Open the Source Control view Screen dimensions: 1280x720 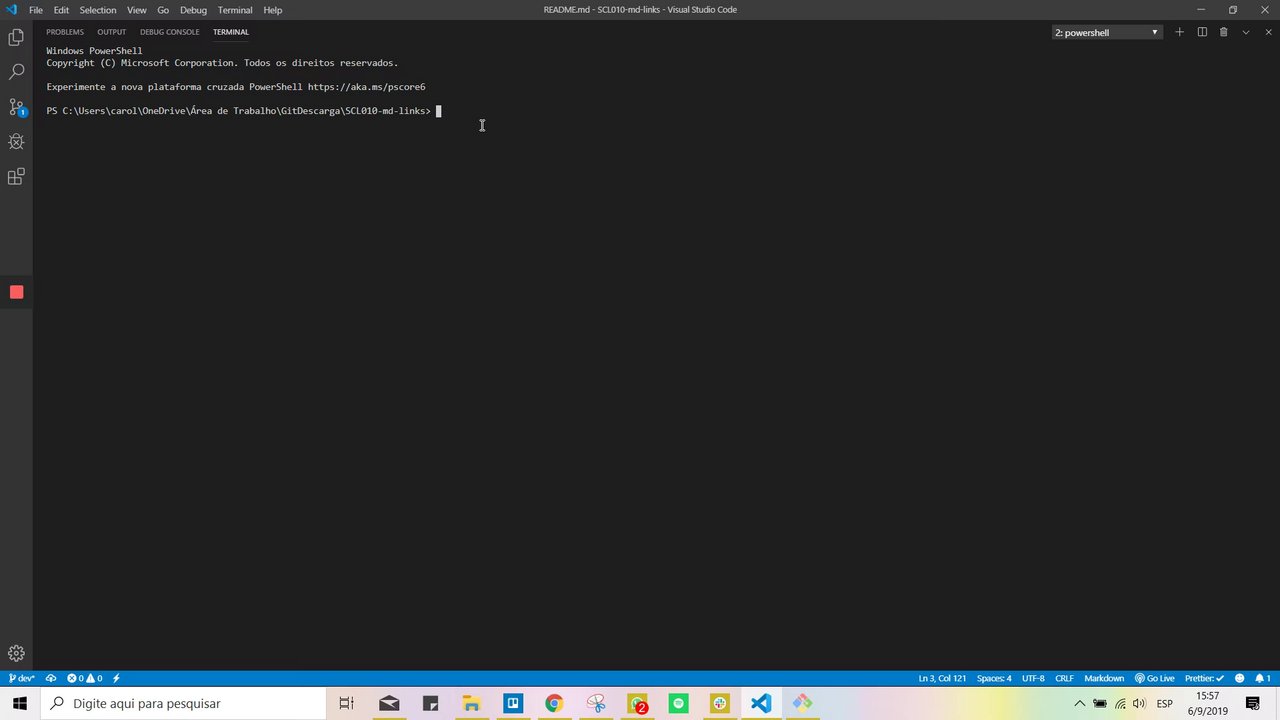[x=16, y=107]
